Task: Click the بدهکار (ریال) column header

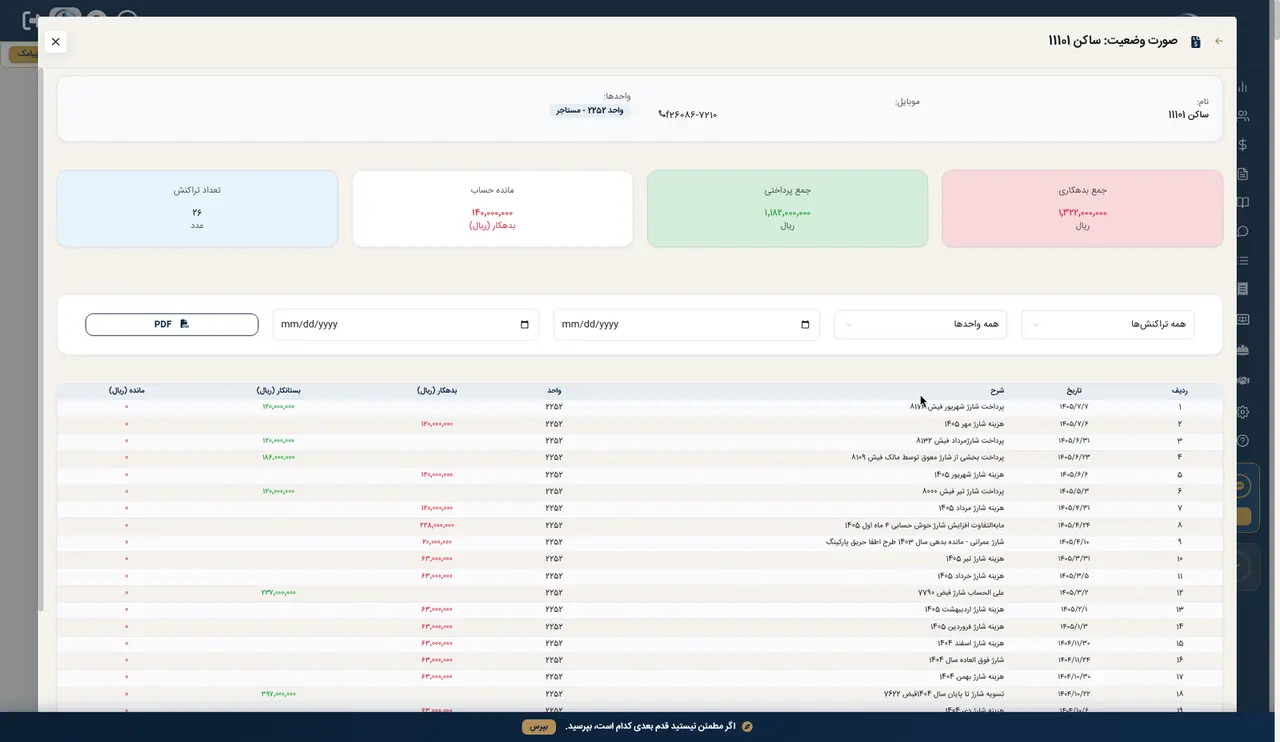Action: [437, 390]
